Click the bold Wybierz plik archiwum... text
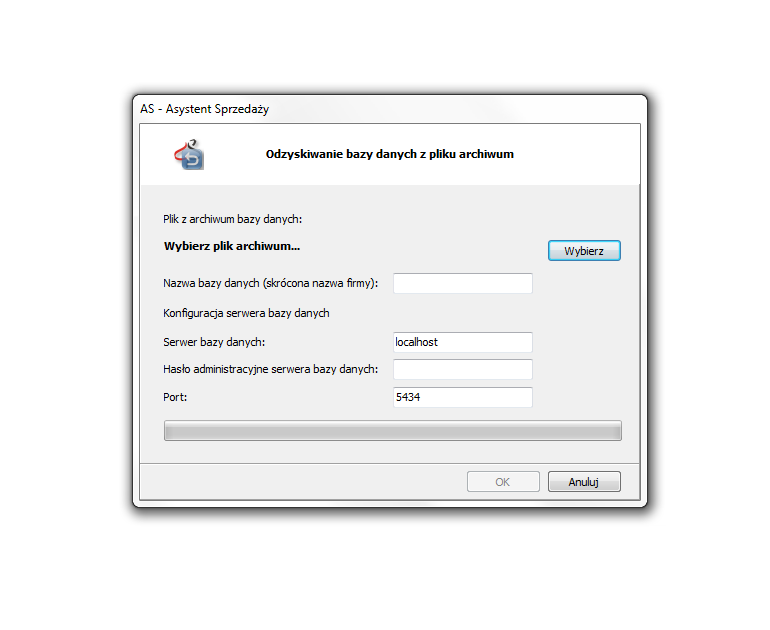This screenshot has width=770, height=630. [x=232, y=246]
